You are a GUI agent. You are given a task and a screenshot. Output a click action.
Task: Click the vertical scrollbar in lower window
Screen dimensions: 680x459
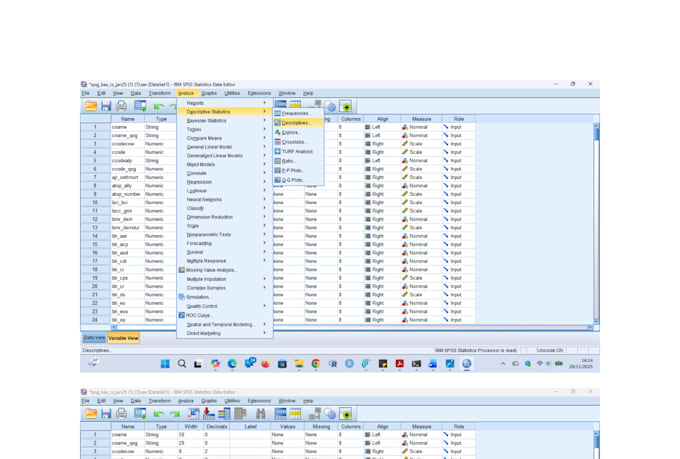(596, 444)
